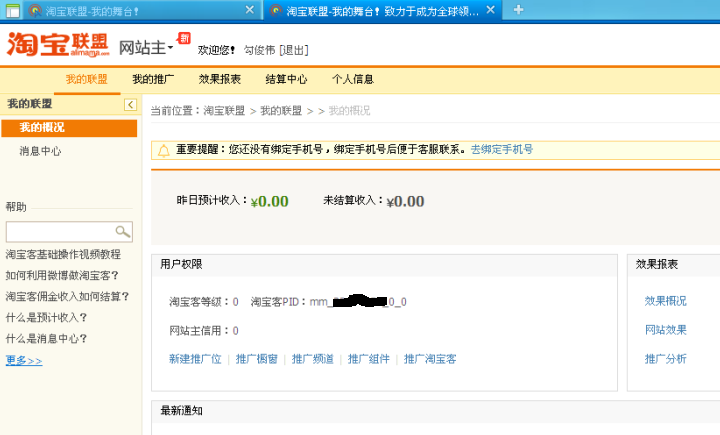Click the 未结算收入 ¥0.00 amount

[405, 201]
